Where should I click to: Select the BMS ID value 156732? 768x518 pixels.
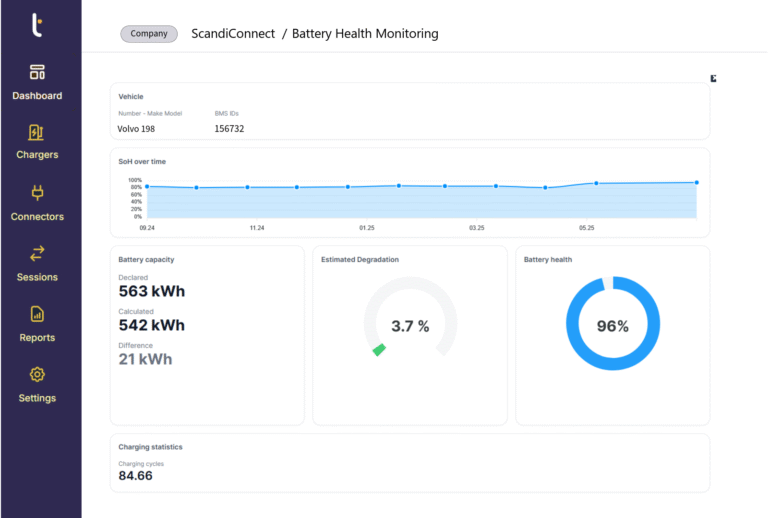[x=229, y=129]
